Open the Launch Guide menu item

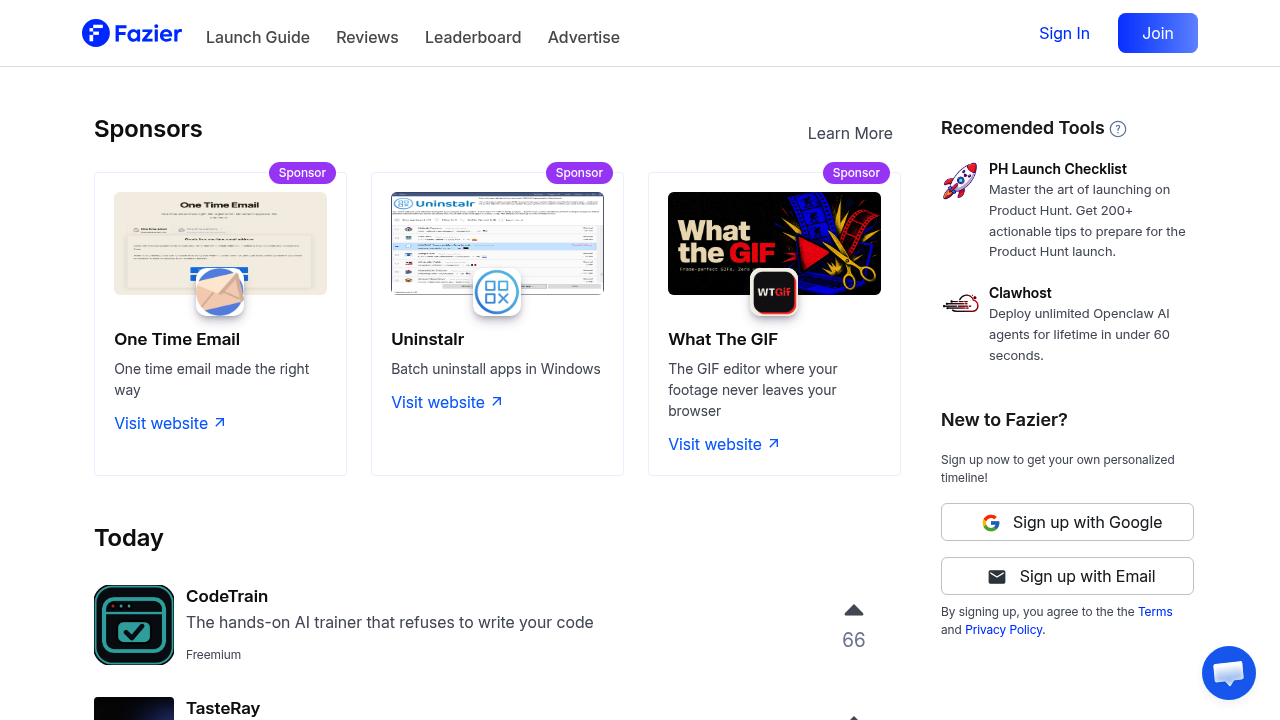pyautogui.click(x=258, y=37)
